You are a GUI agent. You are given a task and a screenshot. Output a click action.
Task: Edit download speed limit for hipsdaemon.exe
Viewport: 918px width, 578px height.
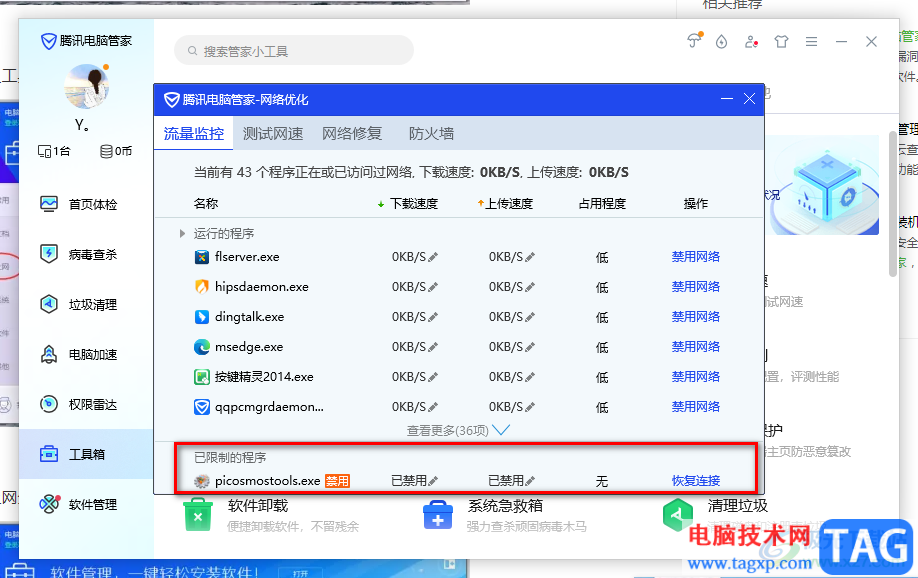pyautogui.click(x=433, y=286)
